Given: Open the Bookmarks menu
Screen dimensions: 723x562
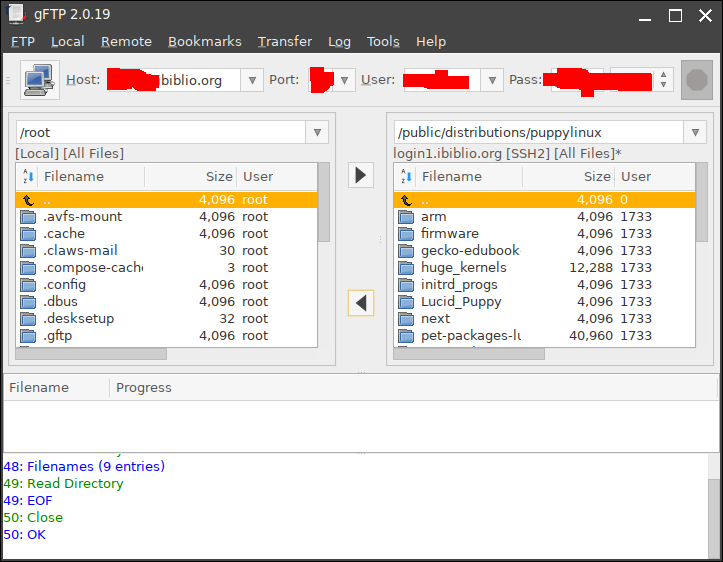Looking at the screenshot, I should 204,41.
